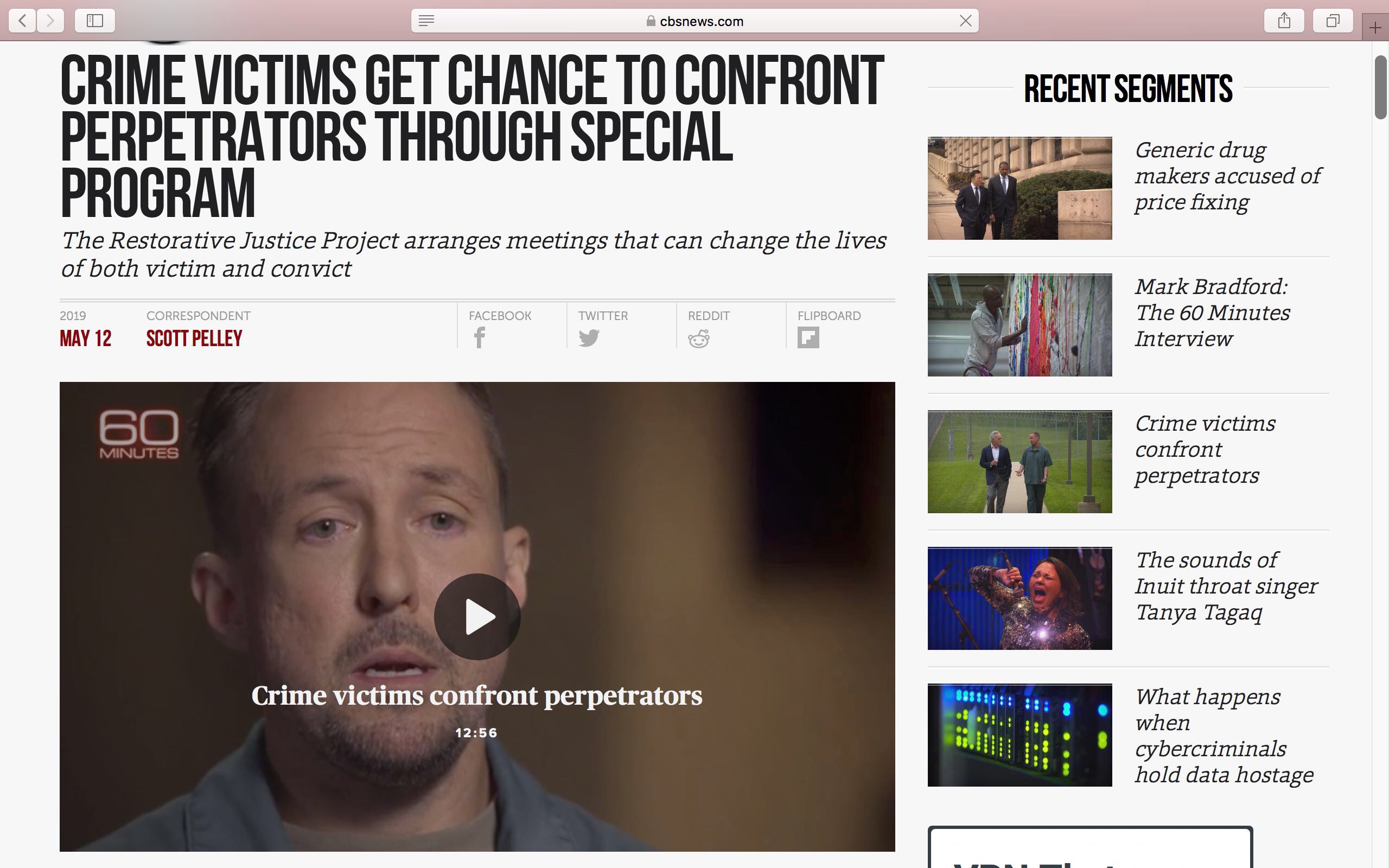
Task: Open Safari share sheet icon
Action: 1284,21
